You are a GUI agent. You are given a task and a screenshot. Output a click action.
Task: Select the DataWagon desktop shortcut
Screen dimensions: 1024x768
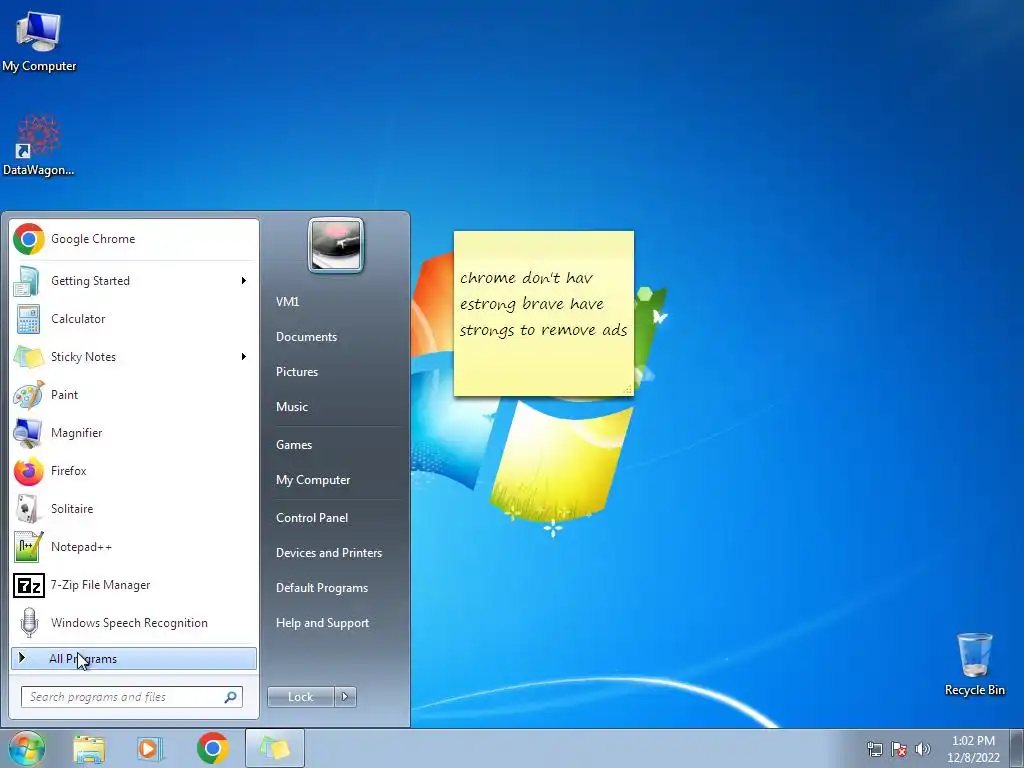(39, 145)
